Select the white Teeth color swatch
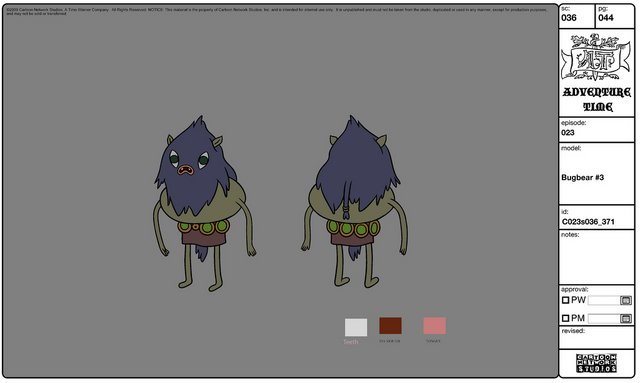 [x=356, y=327]
